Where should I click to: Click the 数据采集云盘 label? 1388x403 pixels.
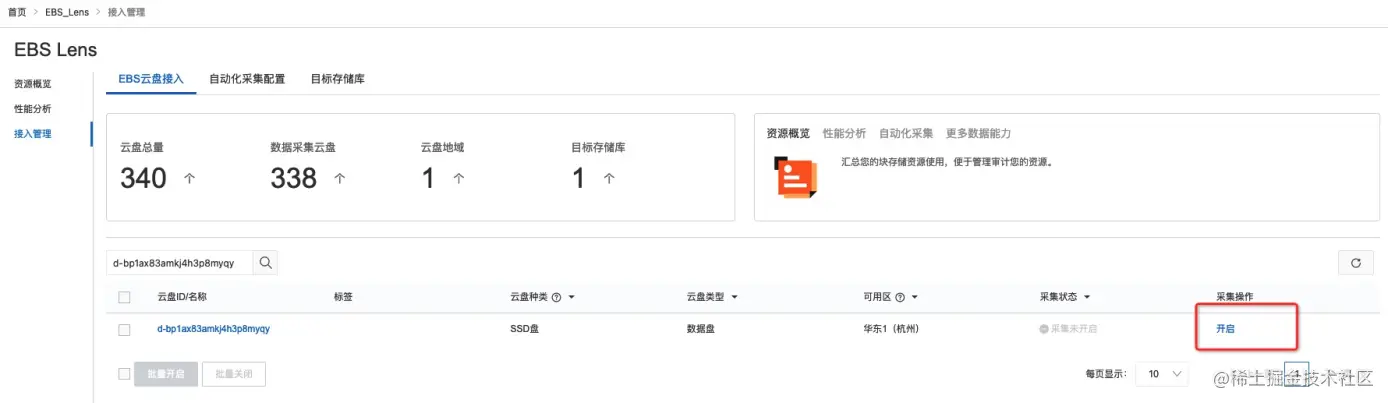point(303,147)
